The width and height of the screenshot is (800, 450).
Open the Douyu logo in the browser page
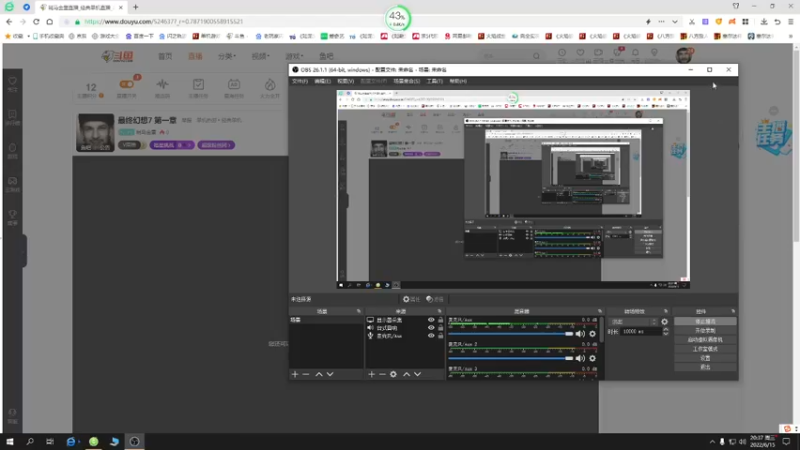[x=118, y=56]
